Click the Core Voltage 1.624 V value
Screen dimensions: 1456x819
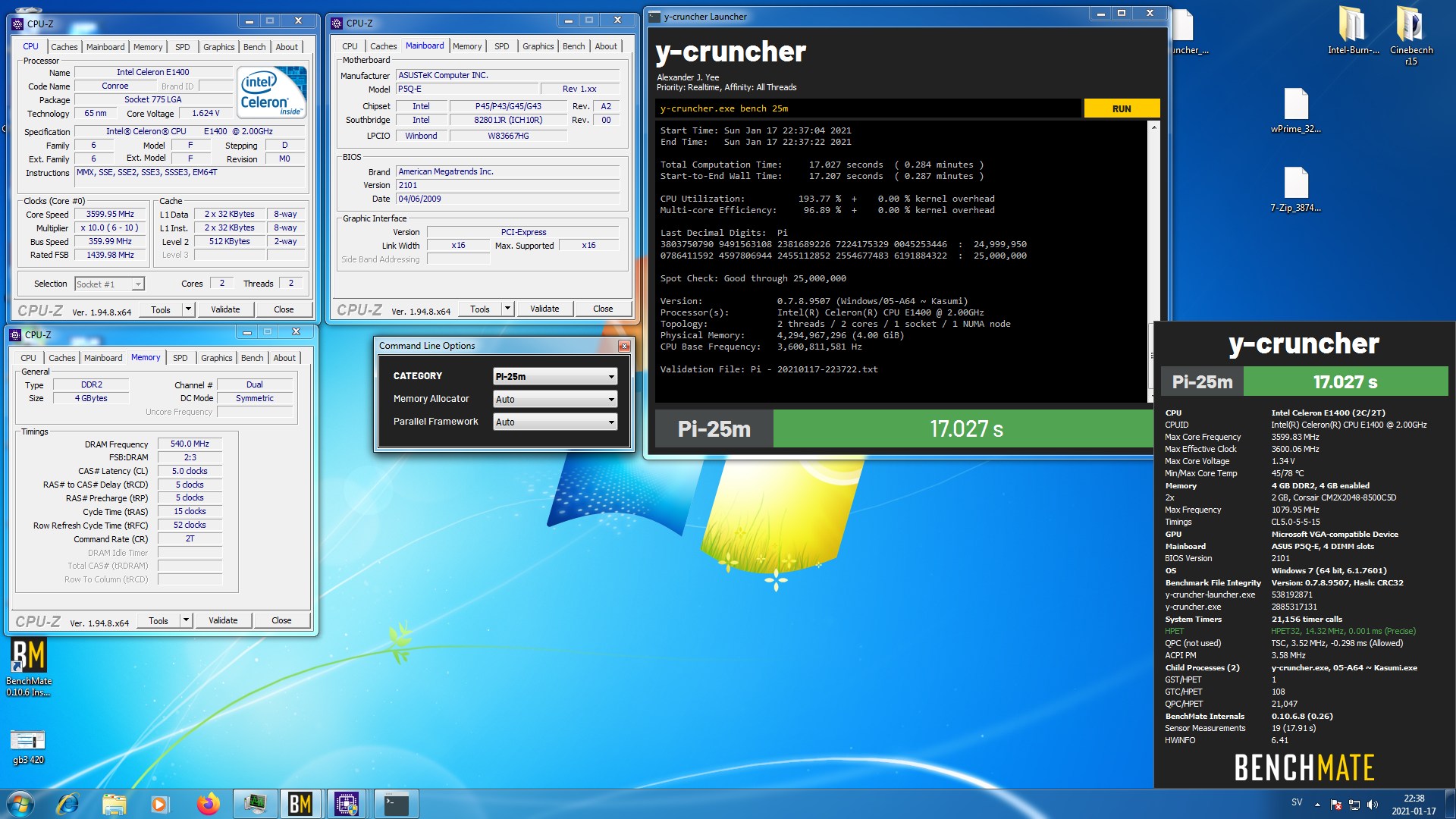pos(206,113)
